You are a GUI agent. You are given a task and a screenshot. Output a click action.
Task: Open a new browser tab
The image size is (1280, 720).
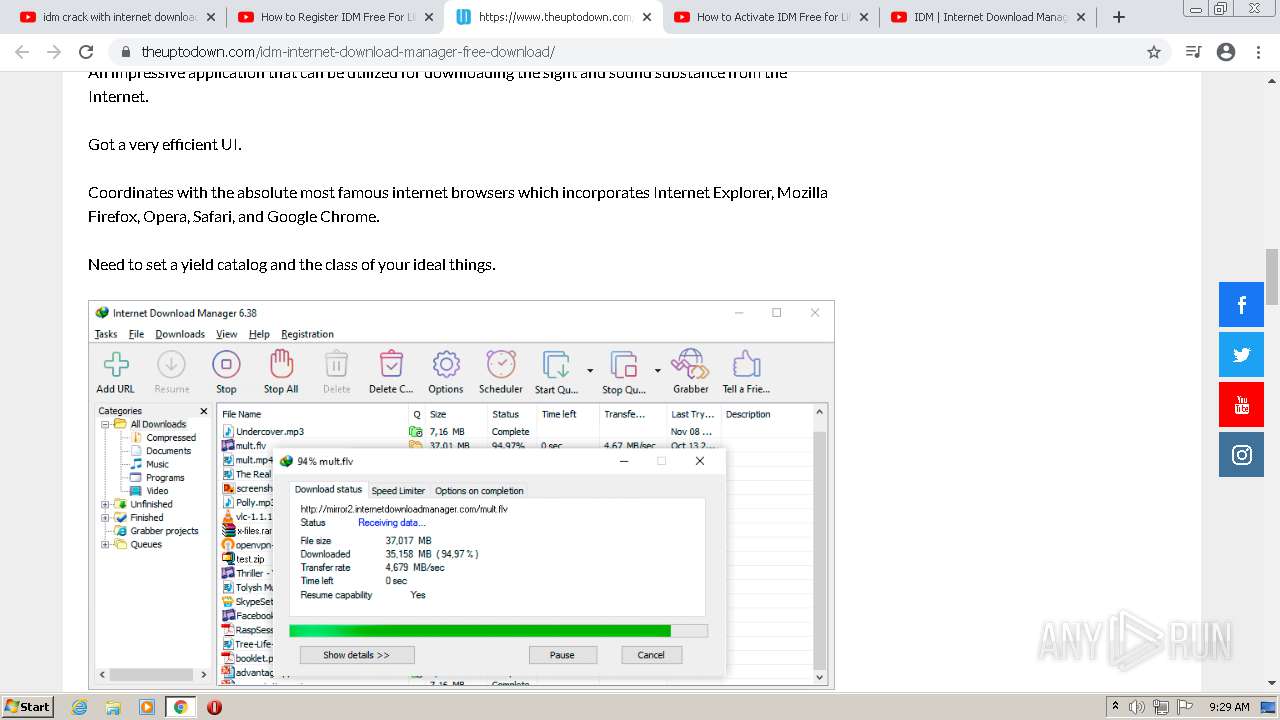1119,17
